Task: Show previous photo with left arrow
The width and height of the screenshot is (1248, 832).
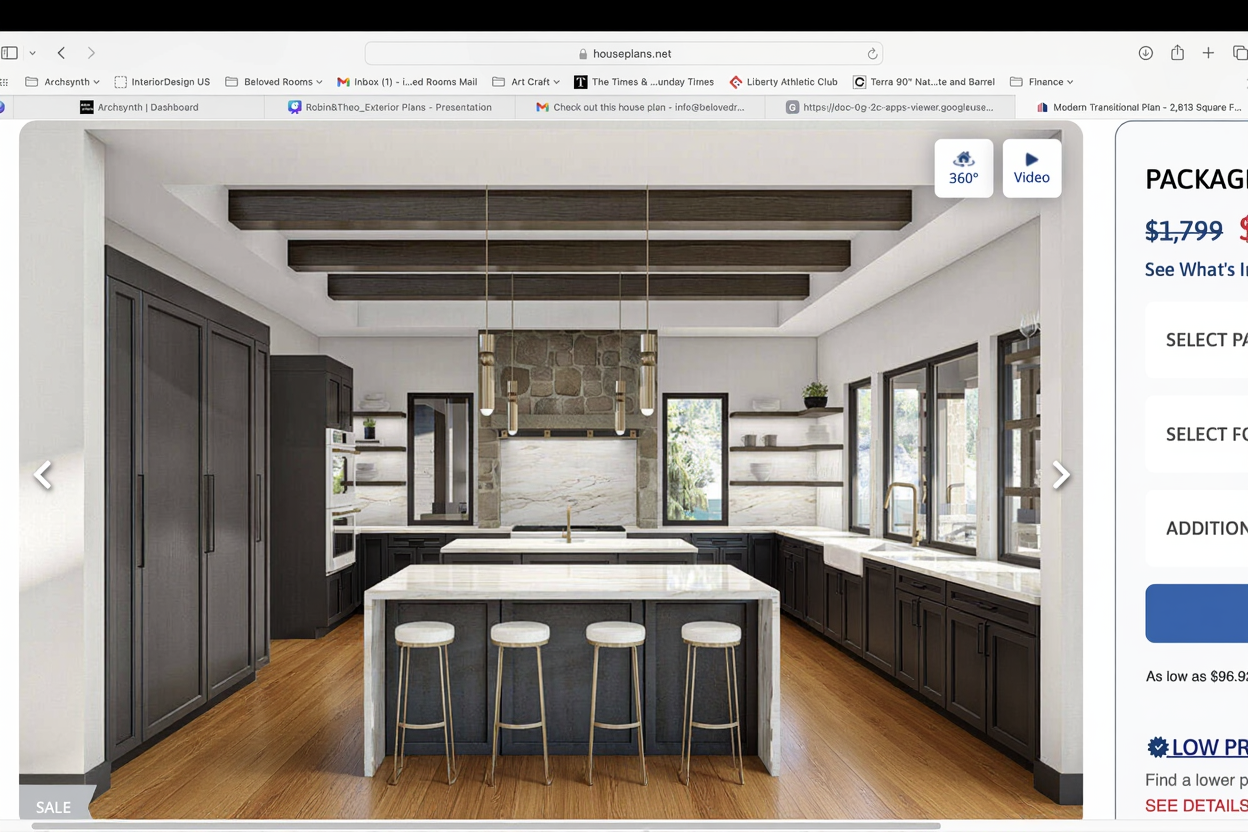Action: click(x=43, y=475)
